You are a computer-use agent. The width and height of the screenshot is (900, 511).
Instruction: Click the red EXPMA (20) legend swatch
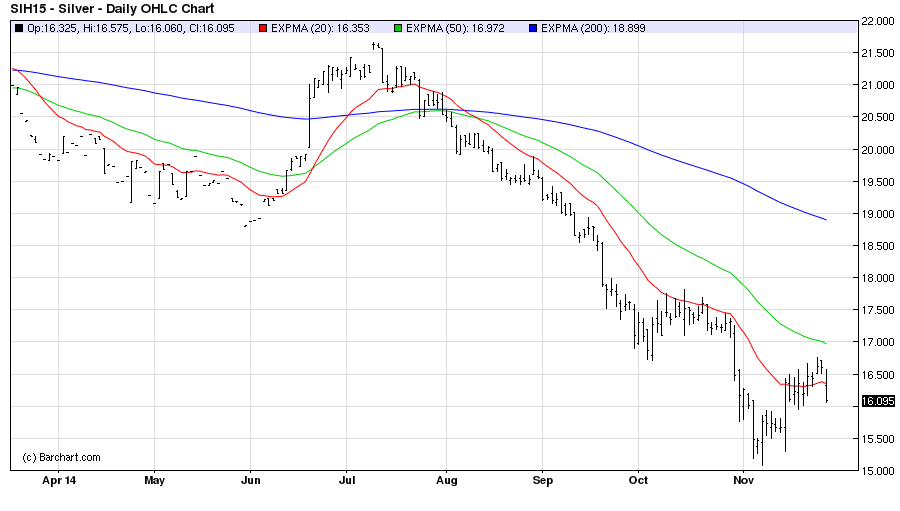point(263,29)
